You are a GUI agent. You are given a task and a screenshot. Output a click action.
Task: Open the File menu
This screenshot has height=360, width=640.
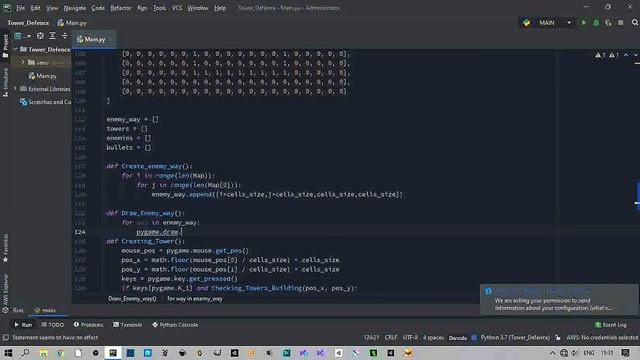20,8
